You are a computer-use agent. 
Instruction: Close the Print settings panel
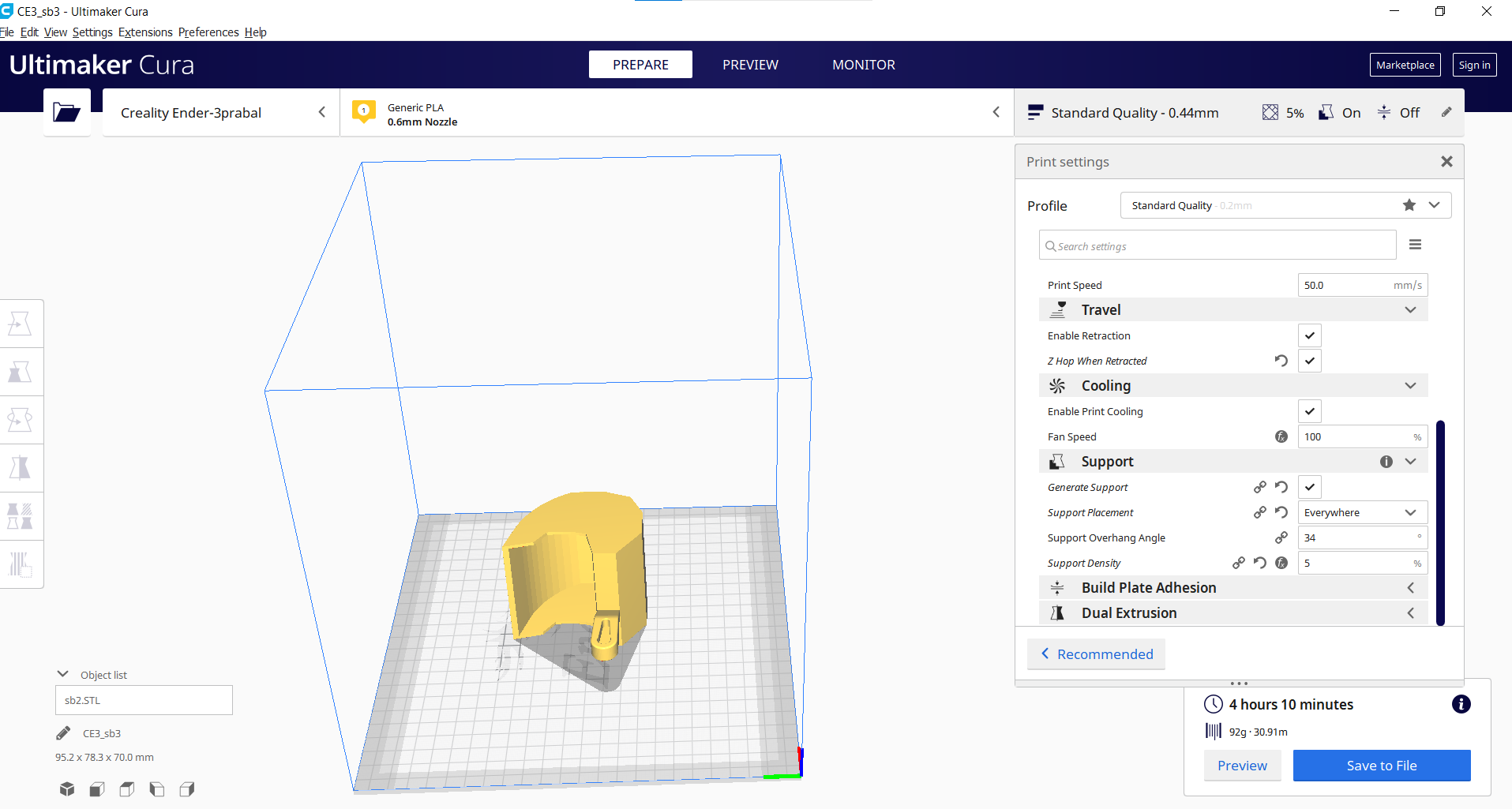coord(1446,161)
